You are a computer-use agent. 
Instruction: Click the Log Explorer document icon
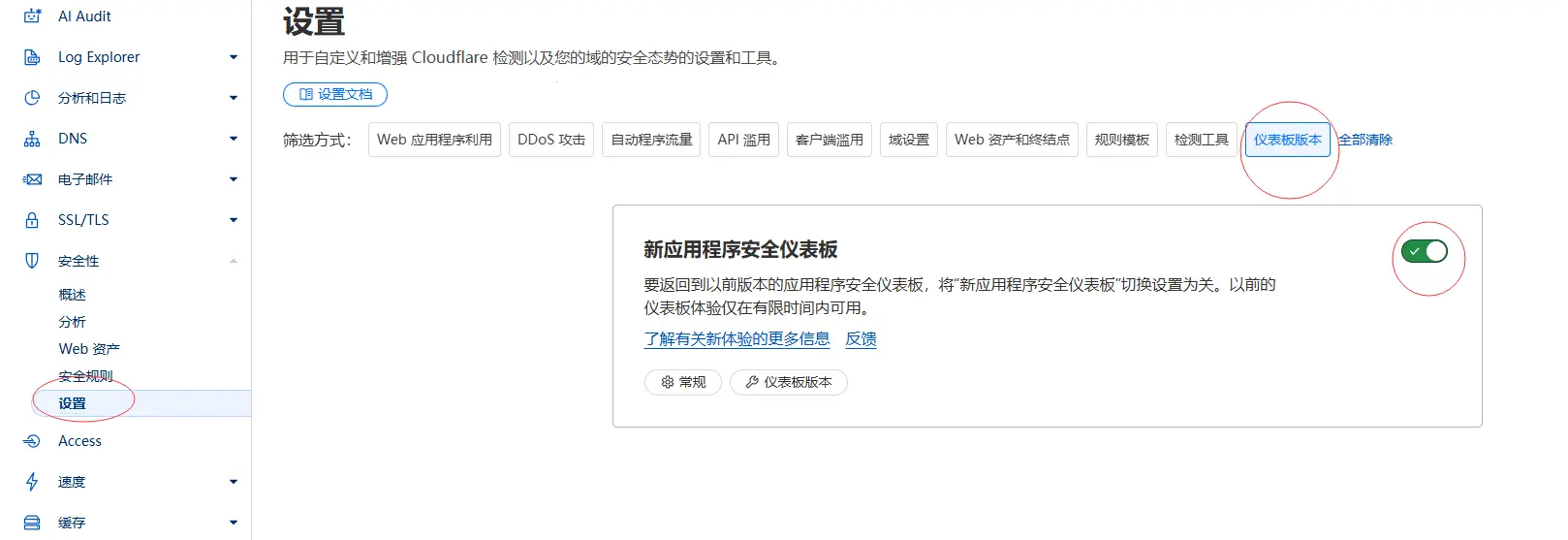[32, 57]
